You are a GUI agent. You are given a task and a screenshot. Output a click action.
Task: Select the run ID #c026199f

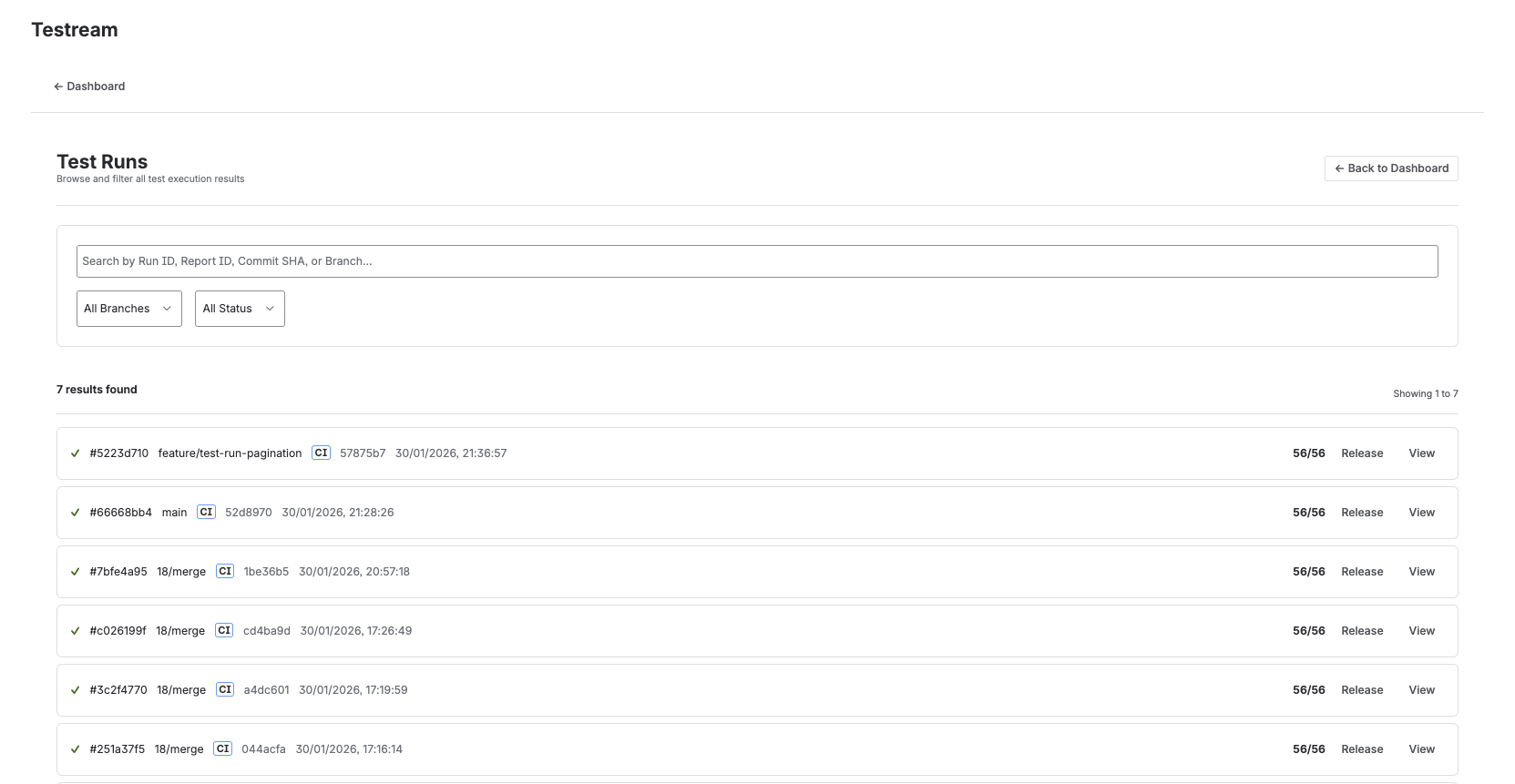pos(118,631)
